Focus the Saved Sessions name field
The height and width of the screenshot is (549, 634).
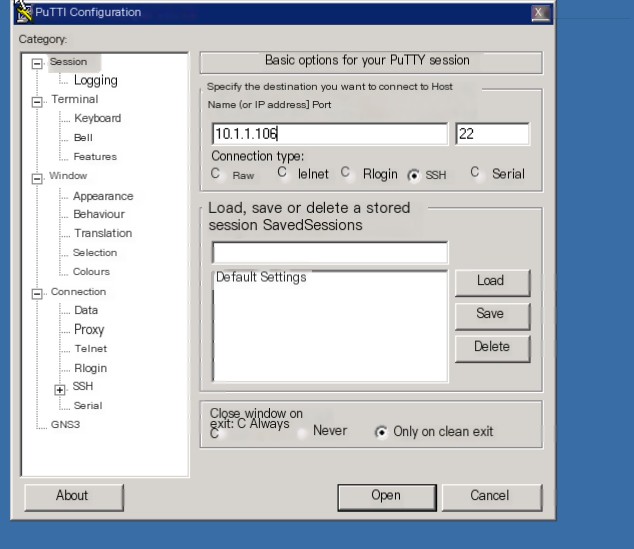point(330,253)
